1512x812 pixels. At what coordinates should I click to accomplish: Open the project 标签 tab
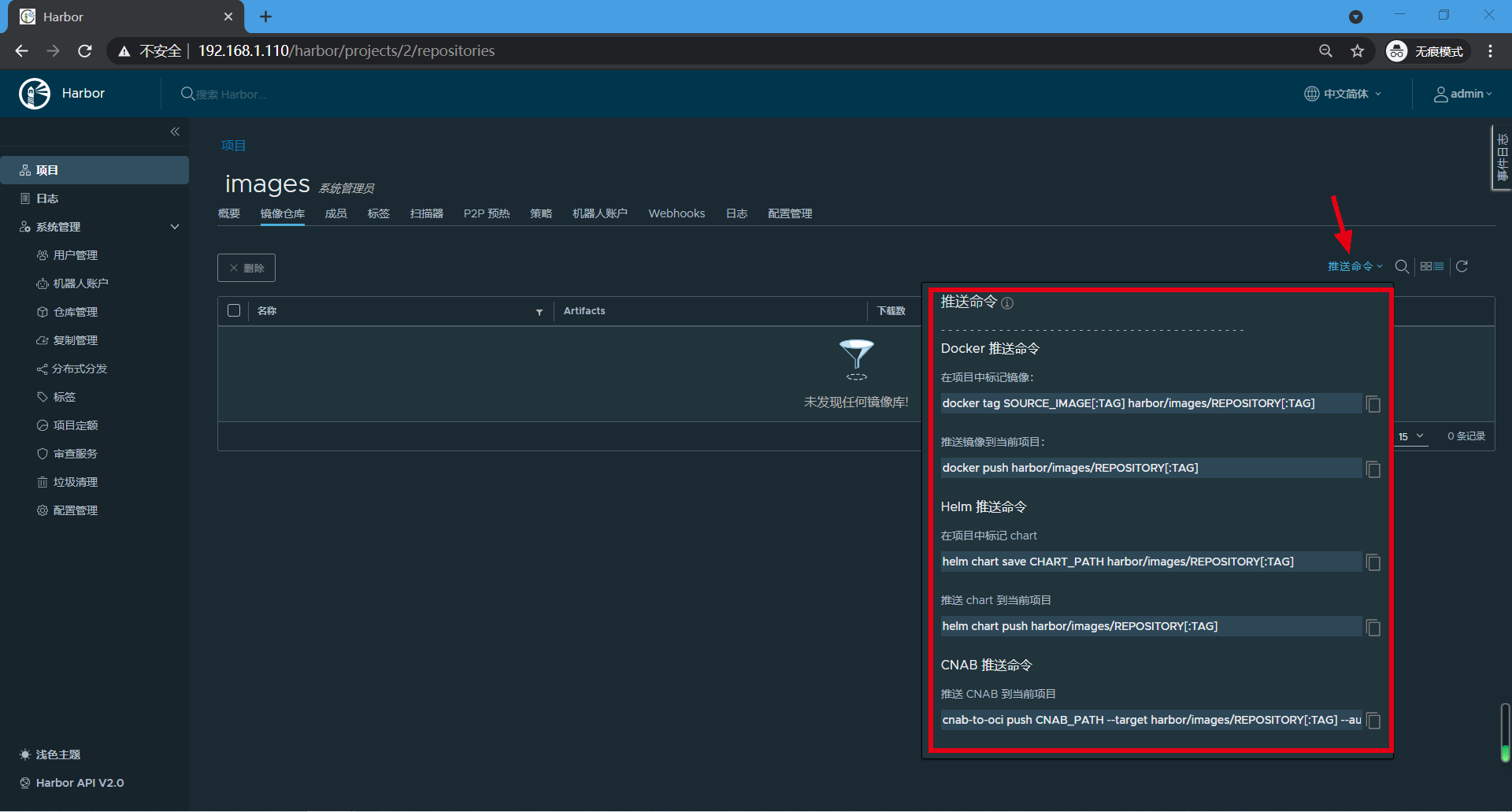tap(379, 213)
